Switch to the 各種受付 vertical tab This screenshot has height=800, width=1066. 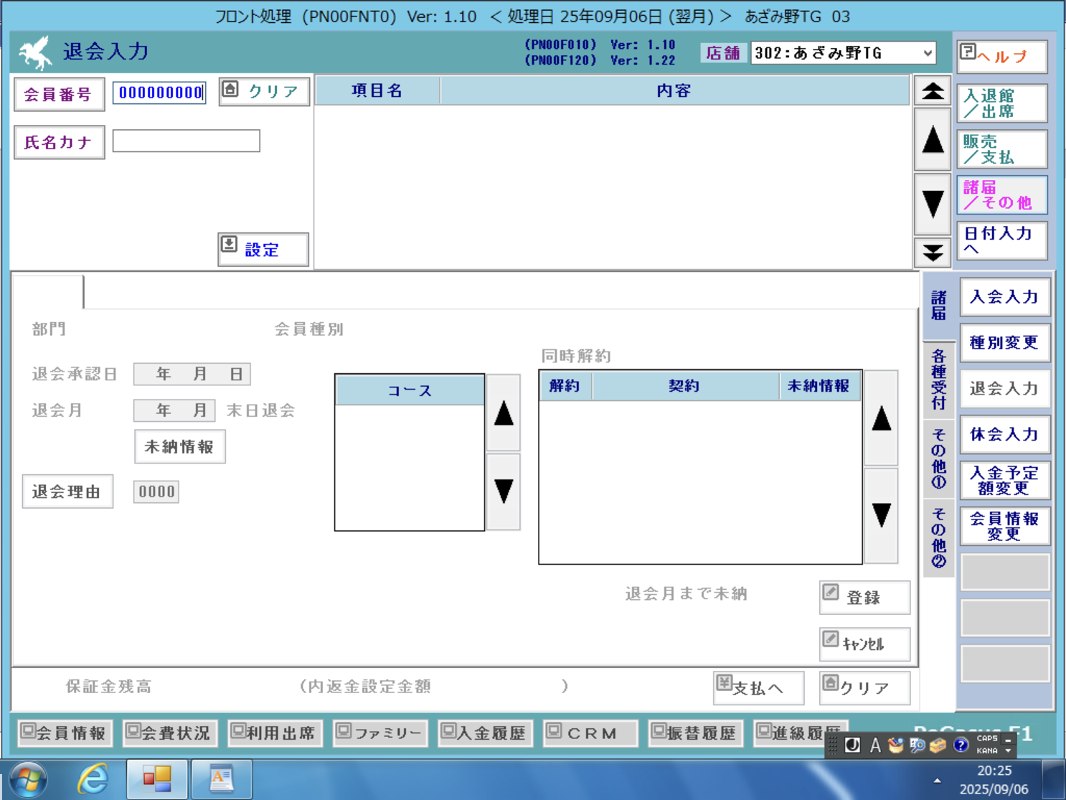point(938,379)
